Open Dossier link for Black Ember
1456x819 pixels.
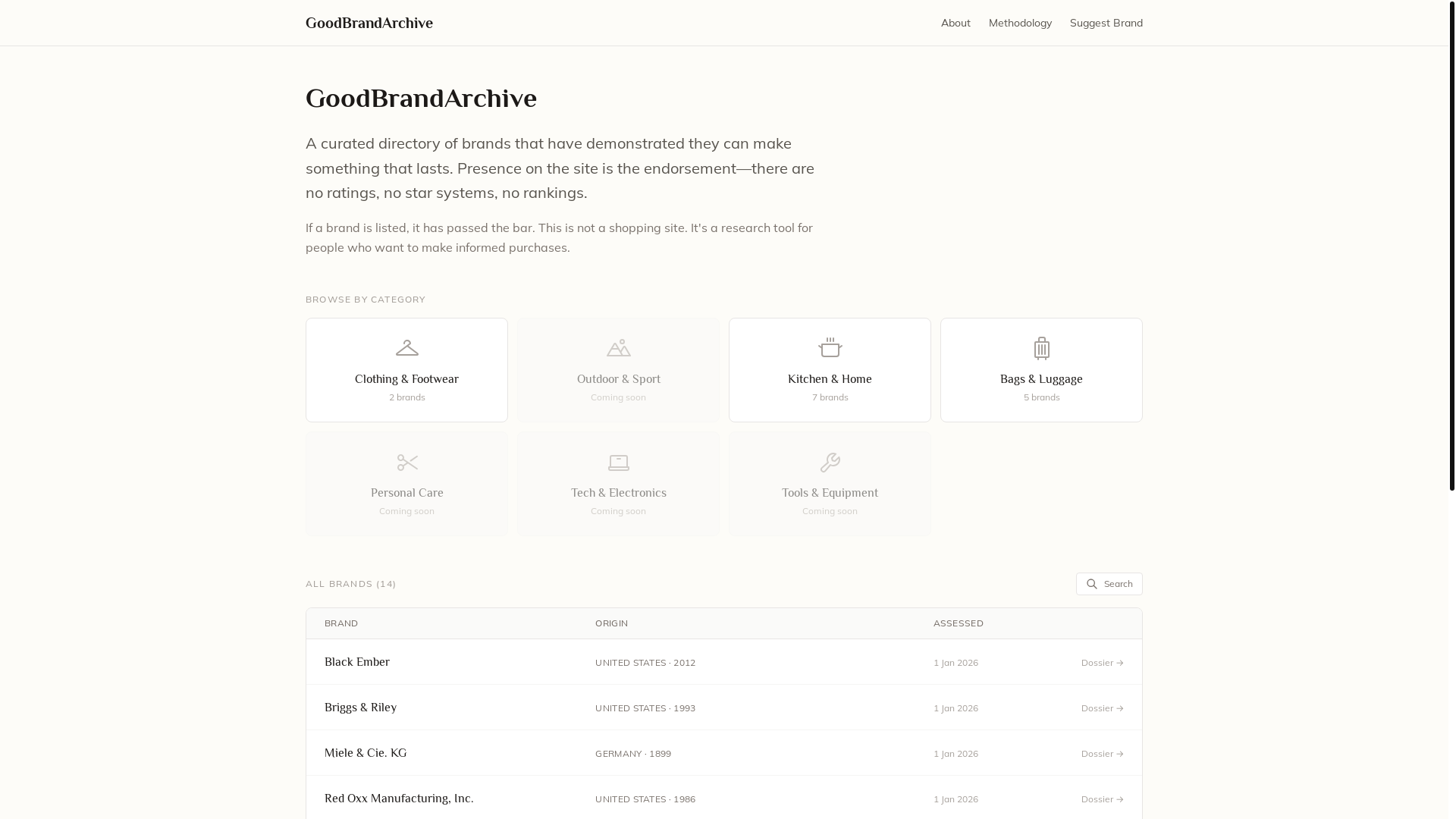pos(1103,663)
